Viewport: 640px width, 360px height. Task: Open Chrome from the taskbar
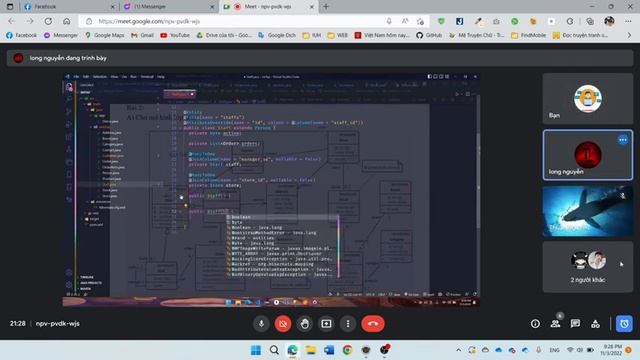tap(347, 350)
